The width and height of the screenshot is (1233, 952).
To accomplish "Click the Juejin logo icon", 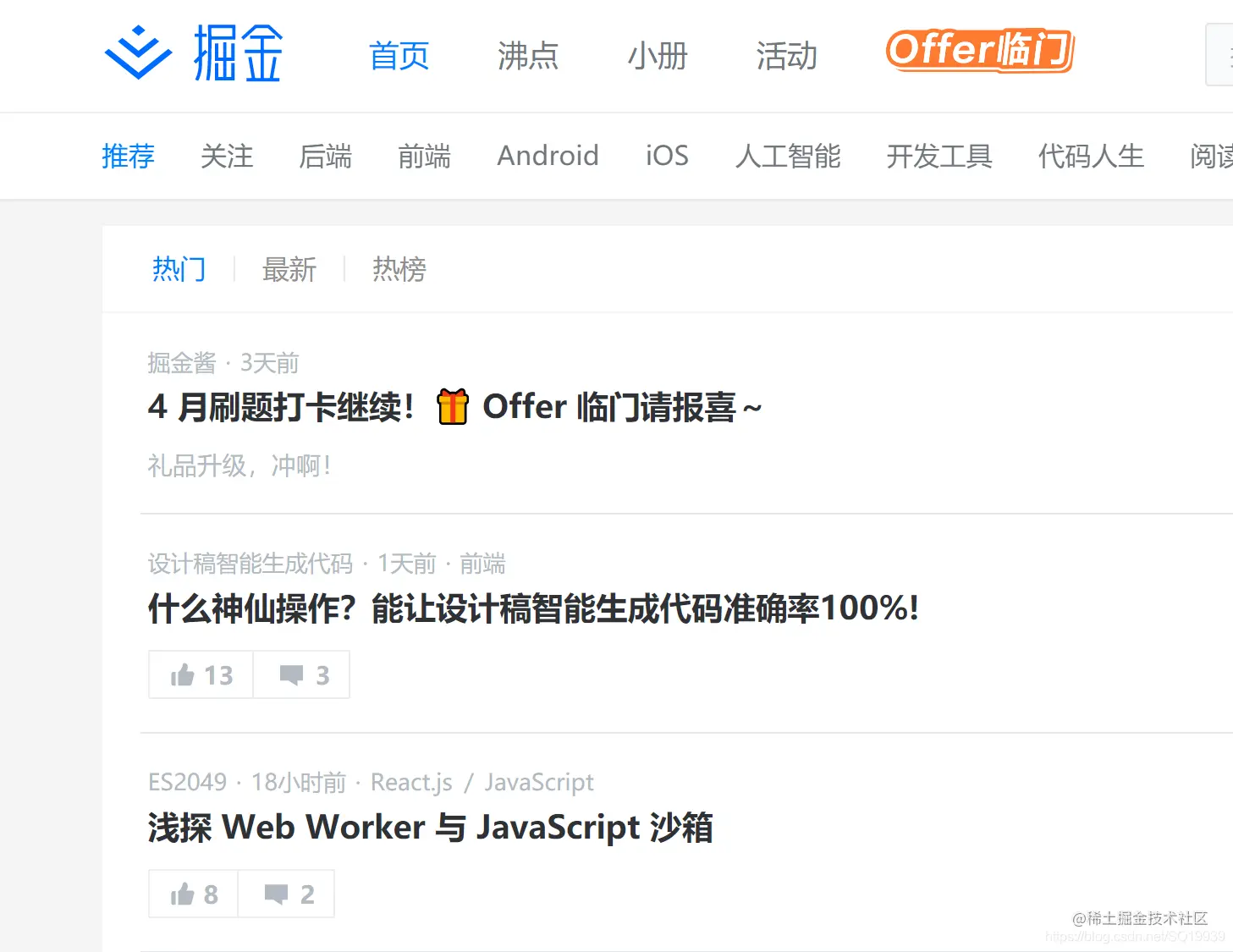I will tap(138, 52).
